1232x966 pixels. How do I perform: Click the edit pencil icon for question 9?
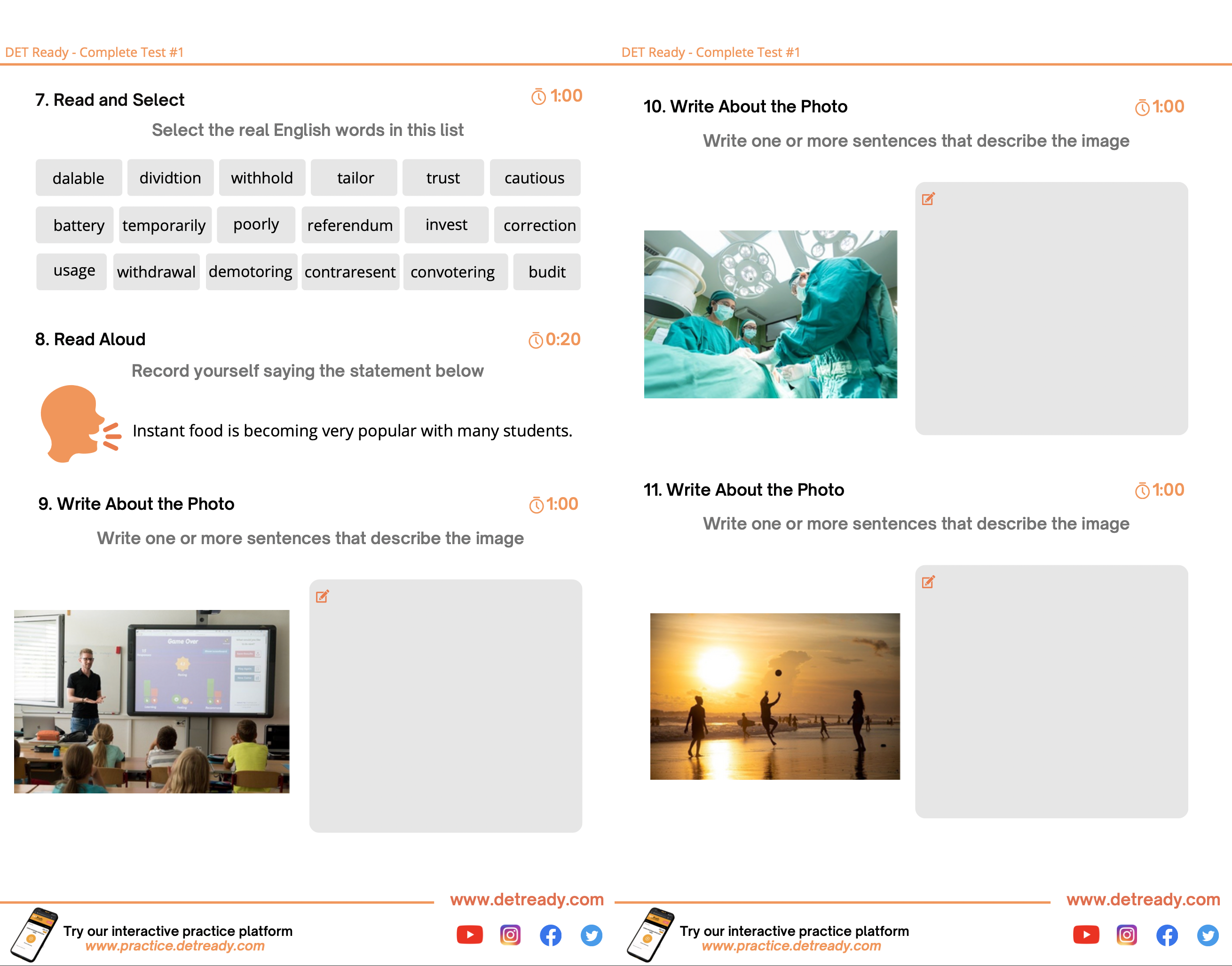click(x=322, y=596)
